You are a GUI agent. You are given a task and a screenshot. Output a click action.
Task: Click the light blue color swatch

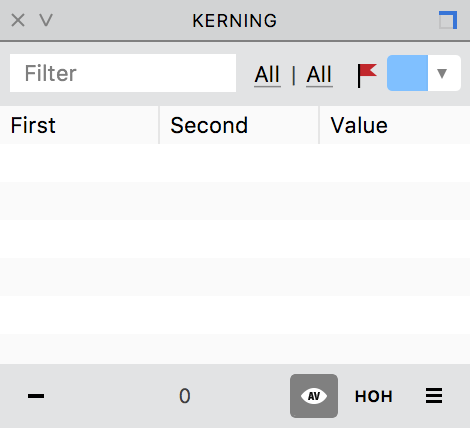[407, 73]
